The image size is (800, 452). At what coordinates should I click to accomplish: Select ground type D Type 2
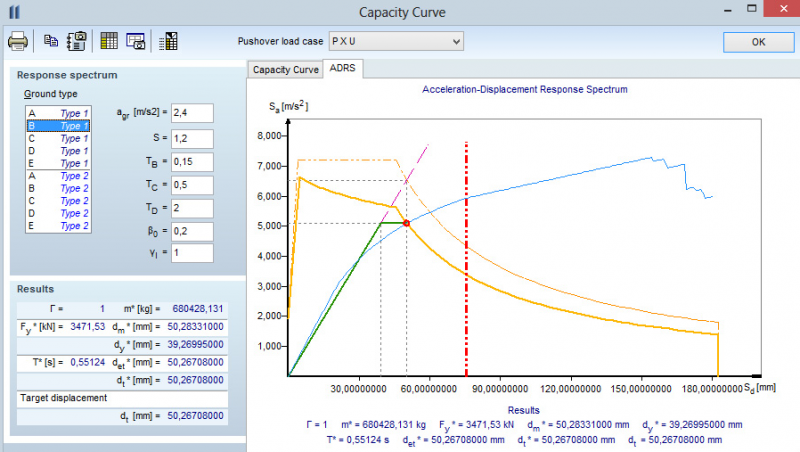click(x=58, y=213)
